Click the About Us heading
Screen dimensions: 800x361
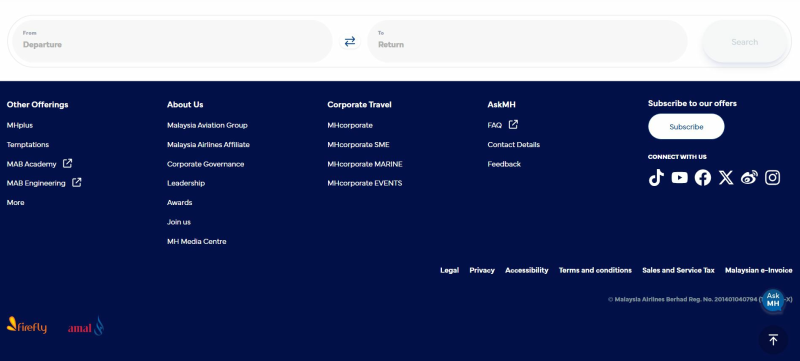click(x=185, y=105)
